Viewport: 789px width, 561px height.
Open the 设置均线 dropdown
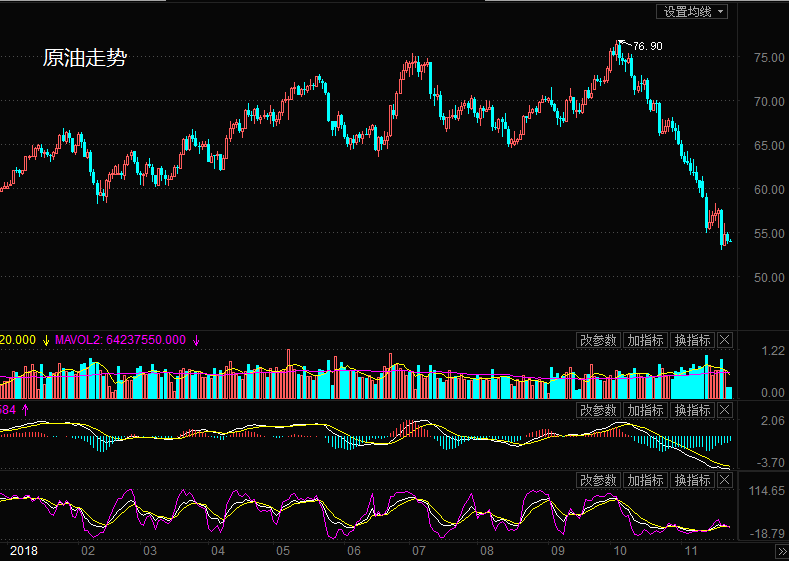click(692, 12)
